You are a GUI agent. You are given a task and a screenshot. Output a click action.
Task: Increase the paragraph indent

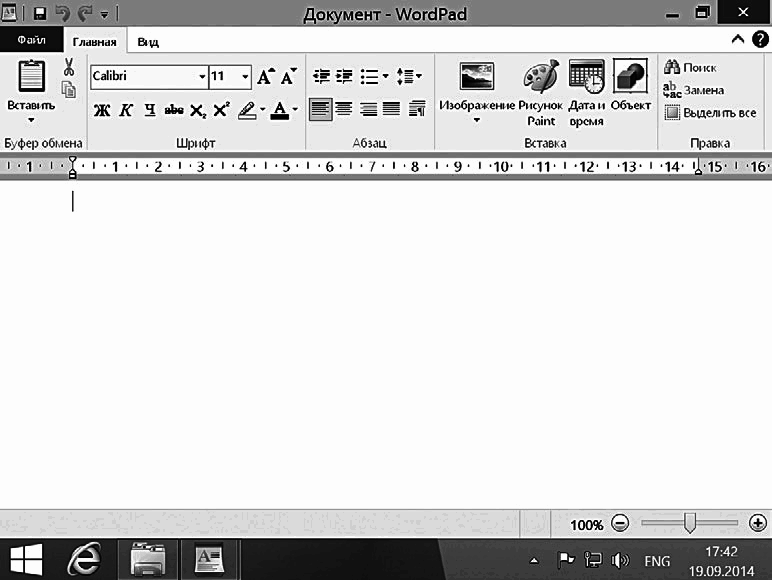(344, 76)
